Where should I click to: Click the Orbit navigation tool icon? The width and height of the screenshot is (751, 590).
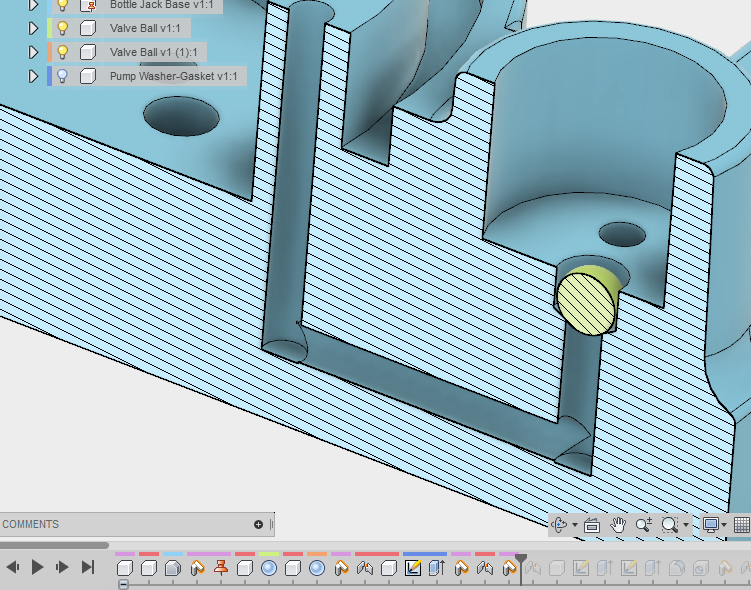559,525
